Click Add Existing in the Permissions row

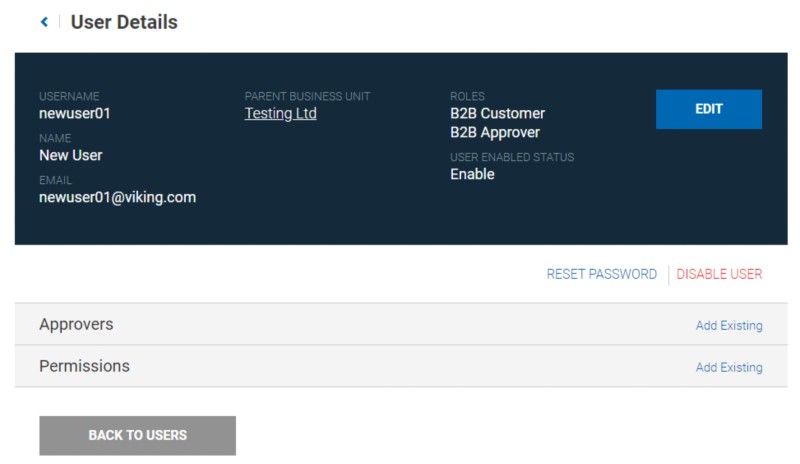[728, 368]
